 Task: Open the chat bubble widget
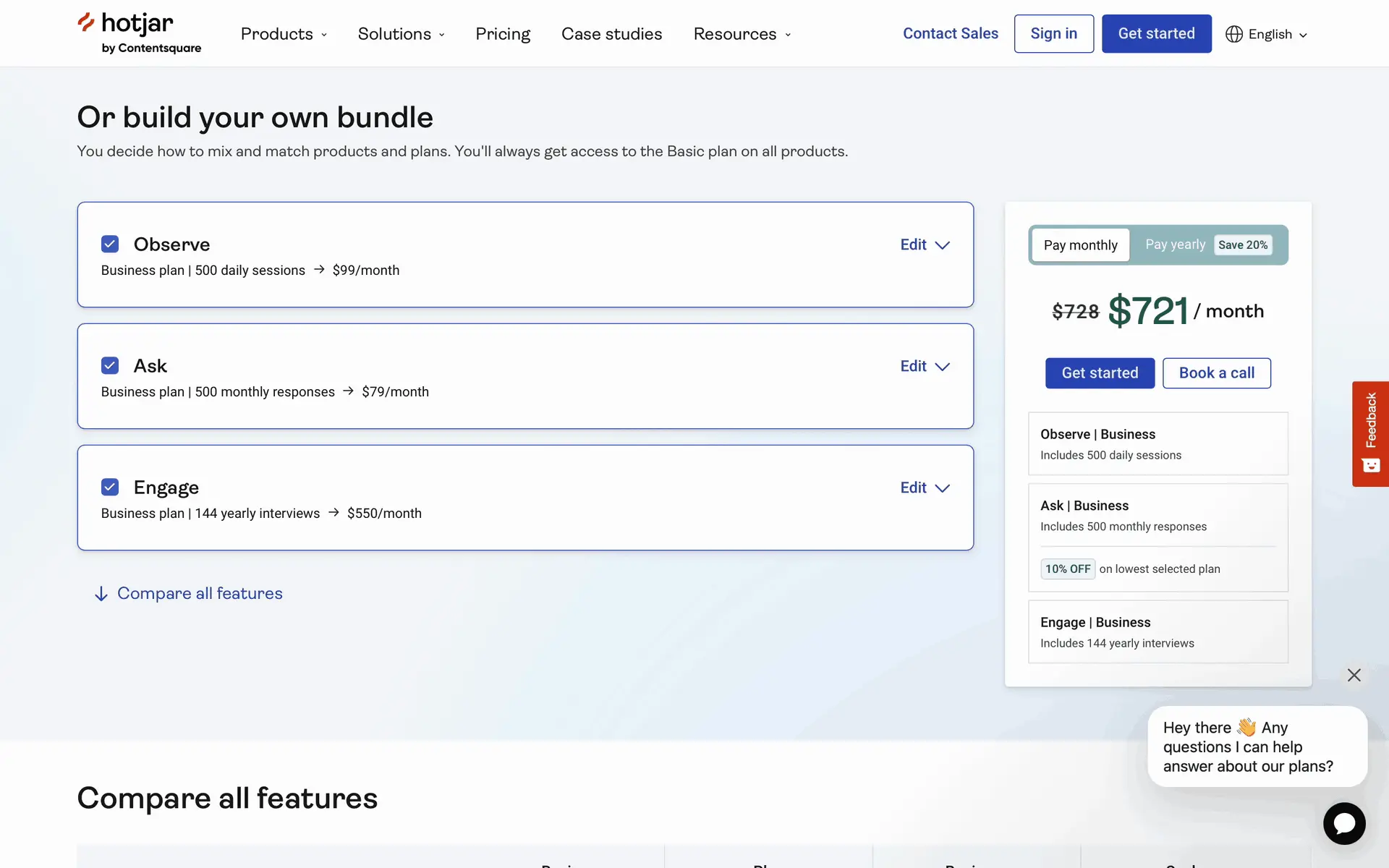[x=1344, y=823]
